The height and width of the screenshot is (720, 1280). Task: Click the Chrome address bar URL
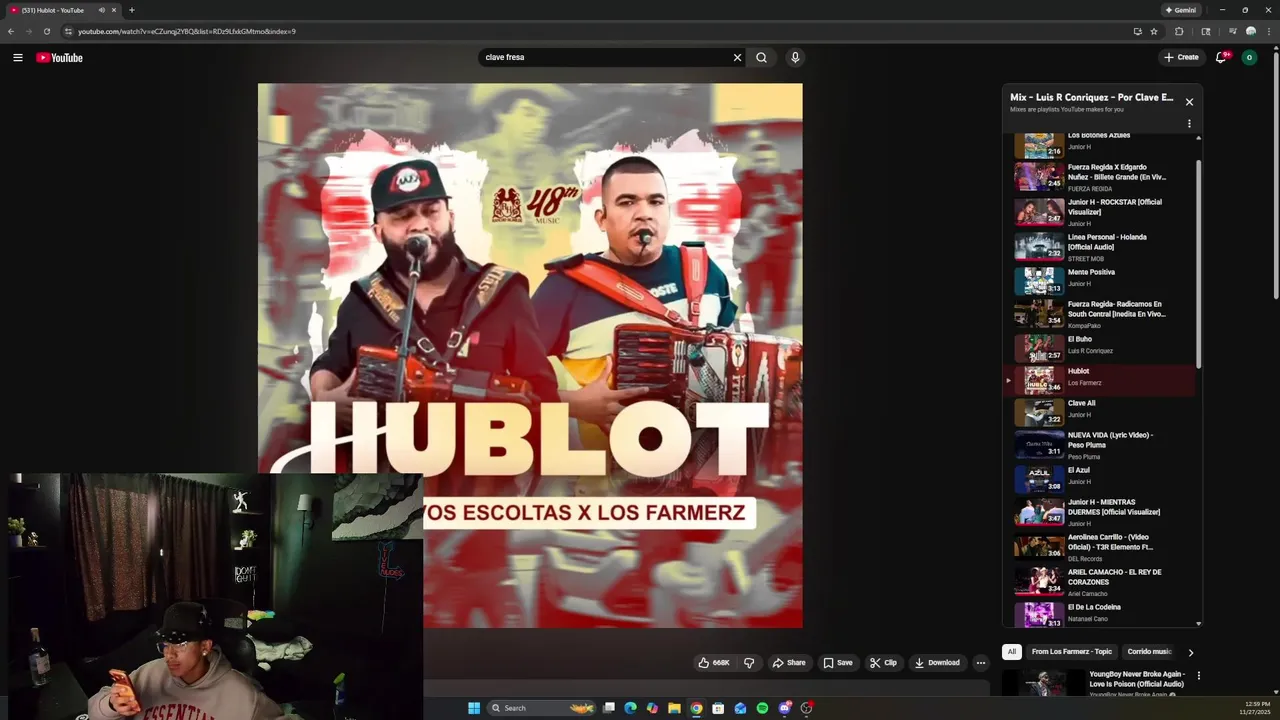187,31
